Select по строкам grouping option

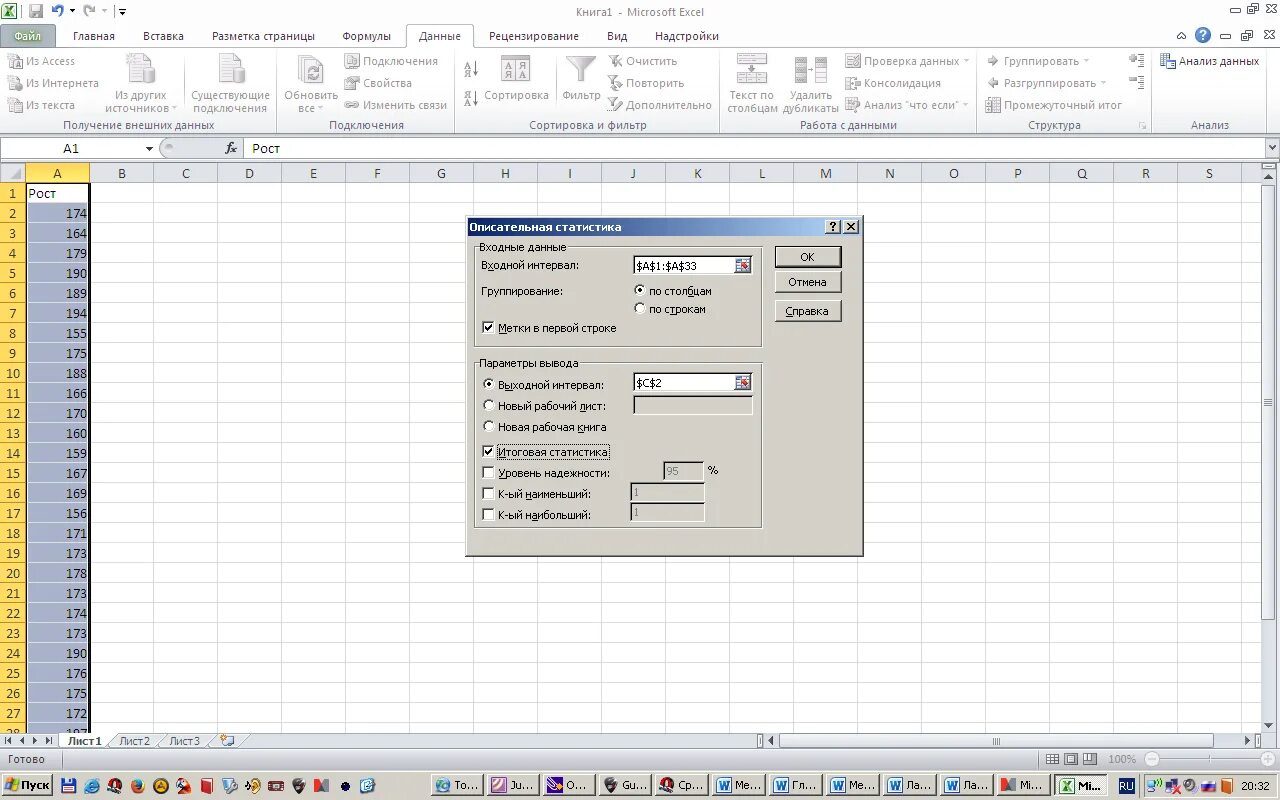pyautogui.click(x=640, y=309)
